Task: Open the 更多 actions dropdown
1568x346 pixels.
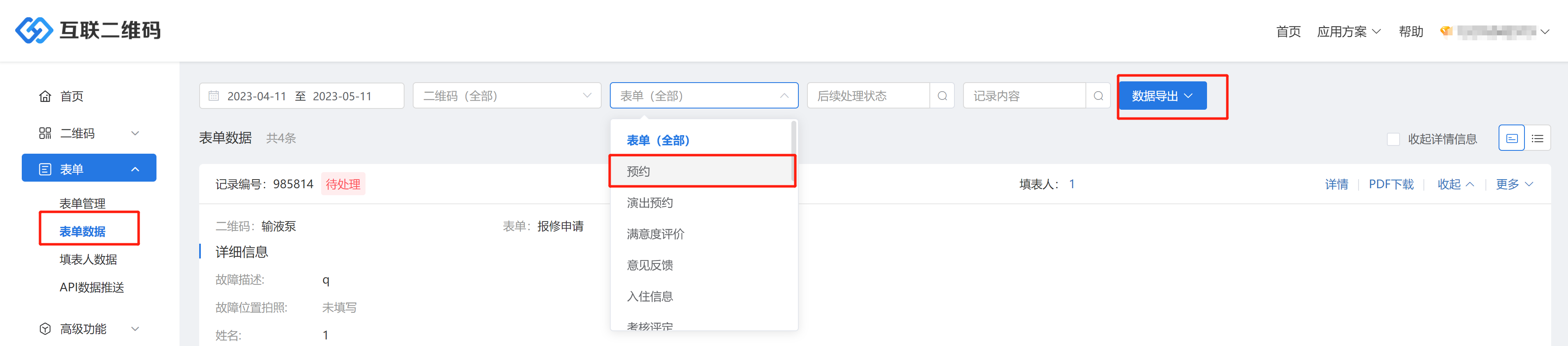Action: pos(1514,184)
